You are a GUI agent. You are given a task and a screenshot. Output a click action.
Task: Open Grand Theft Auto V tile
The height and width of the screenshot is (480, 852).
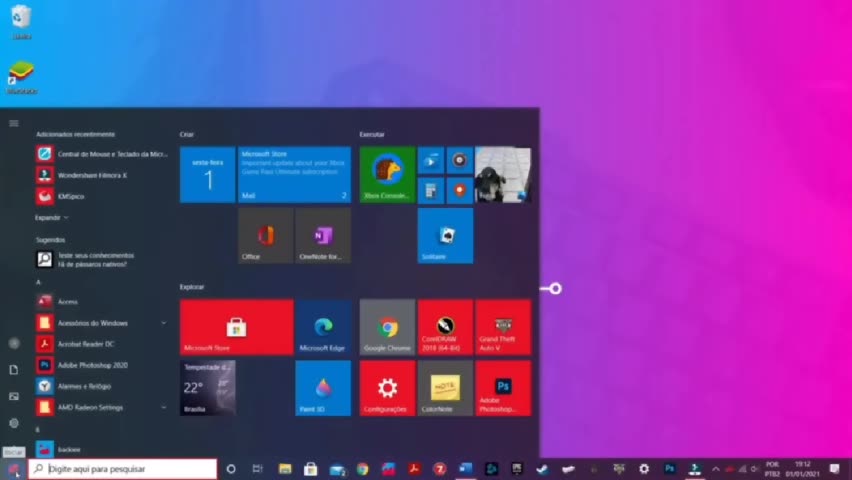pos(503,327)
